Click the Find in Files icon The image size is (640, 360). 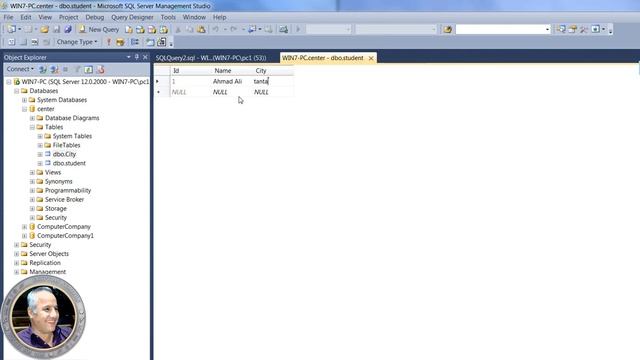pyautogui.click(x=448, y=29)
